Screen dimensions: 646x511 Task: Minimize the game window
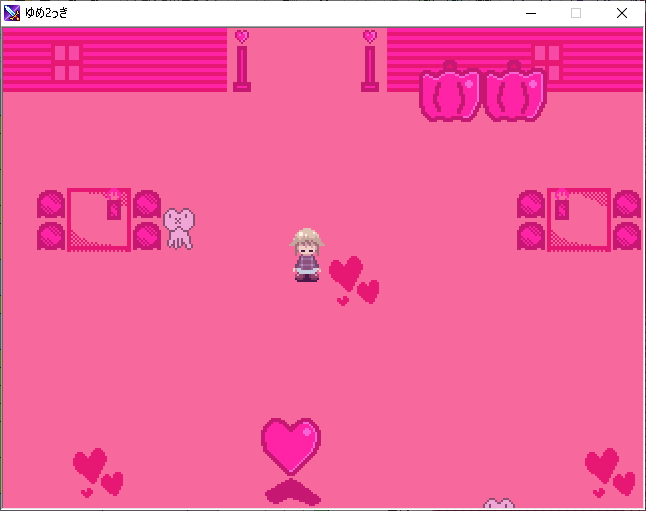point(531,13)
